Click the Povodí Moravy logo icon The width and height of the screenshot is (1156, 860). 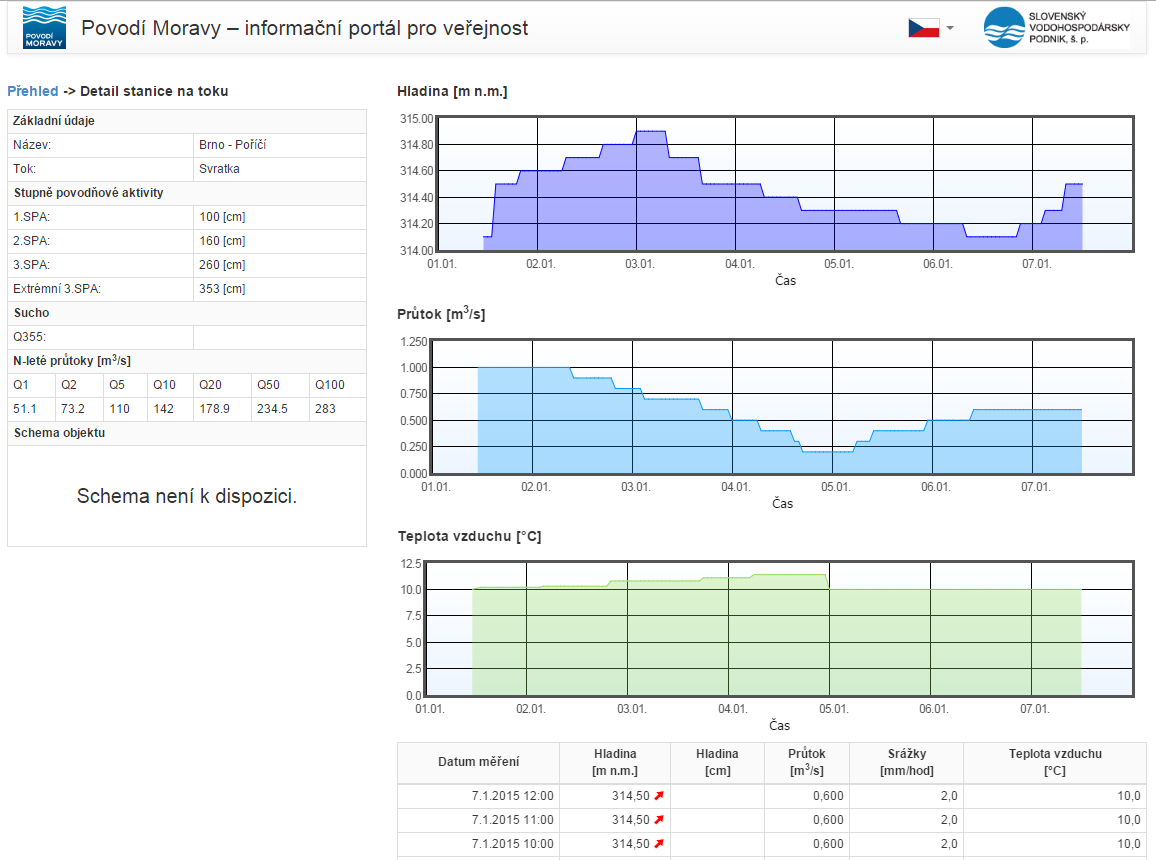44,28
